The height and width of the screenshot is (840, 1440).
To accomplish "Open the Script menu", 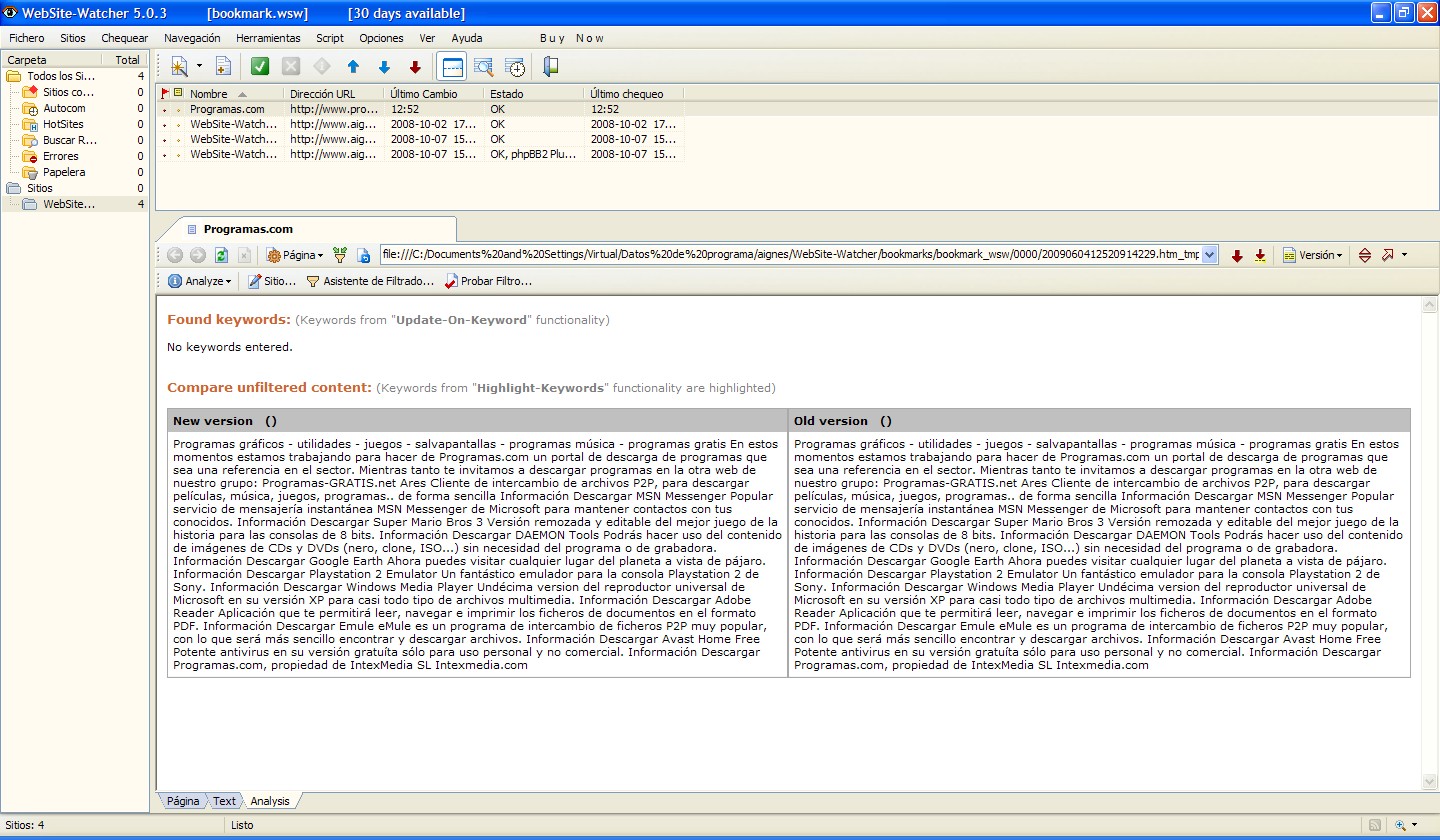I will (x=330, y=38).
